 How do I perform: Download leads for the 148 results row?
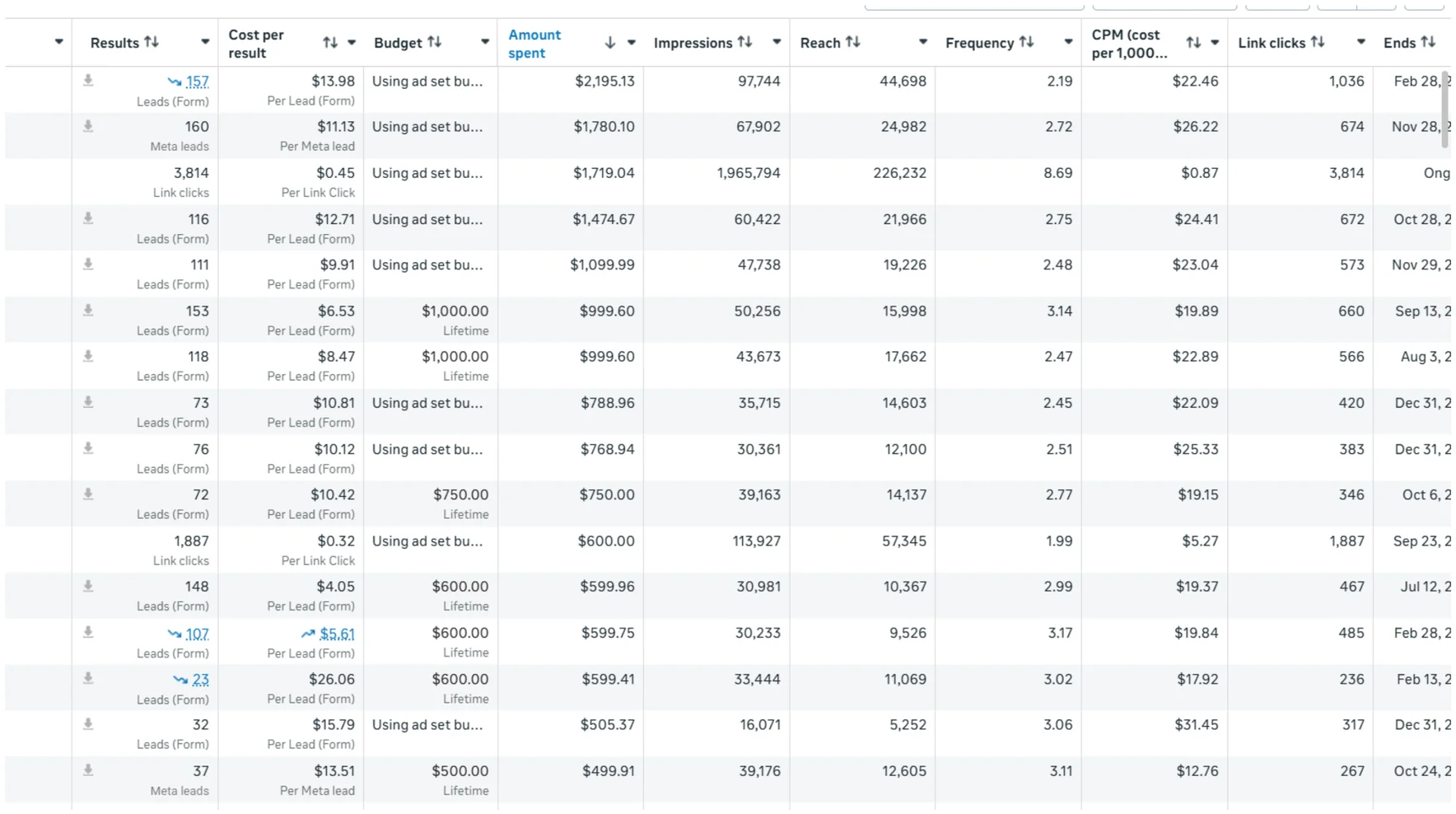[88, 586]
